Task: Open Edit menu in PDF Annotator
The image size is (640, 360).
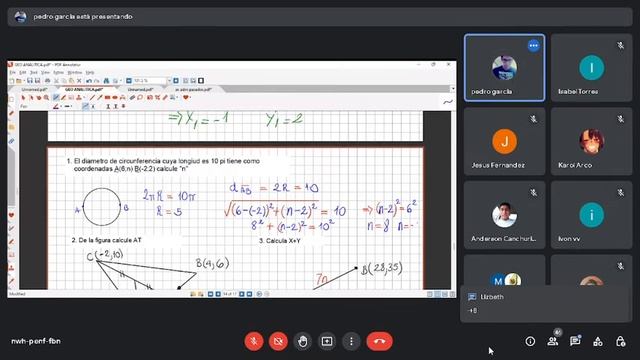Action: (23, 72)
